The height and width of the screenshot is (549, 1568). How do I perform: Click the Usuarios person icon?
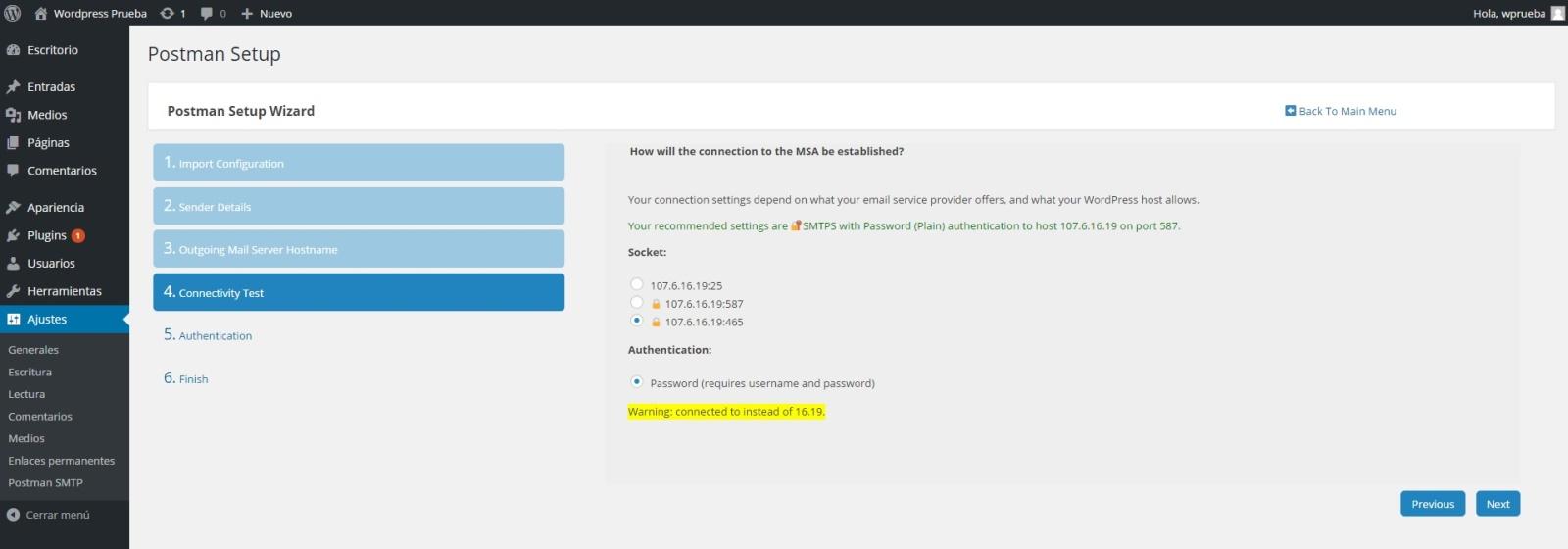point(13,263)
